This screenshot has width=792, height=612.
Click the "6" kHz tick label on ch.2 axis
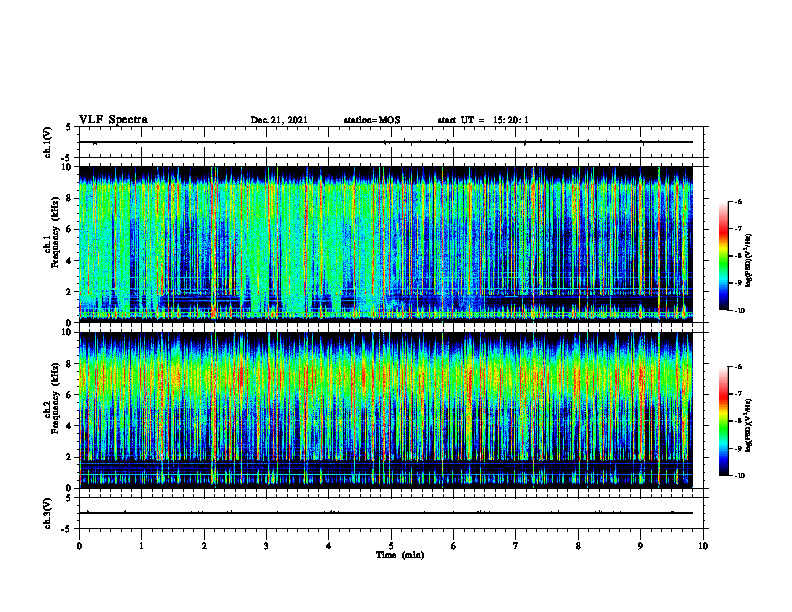(69, 395)
